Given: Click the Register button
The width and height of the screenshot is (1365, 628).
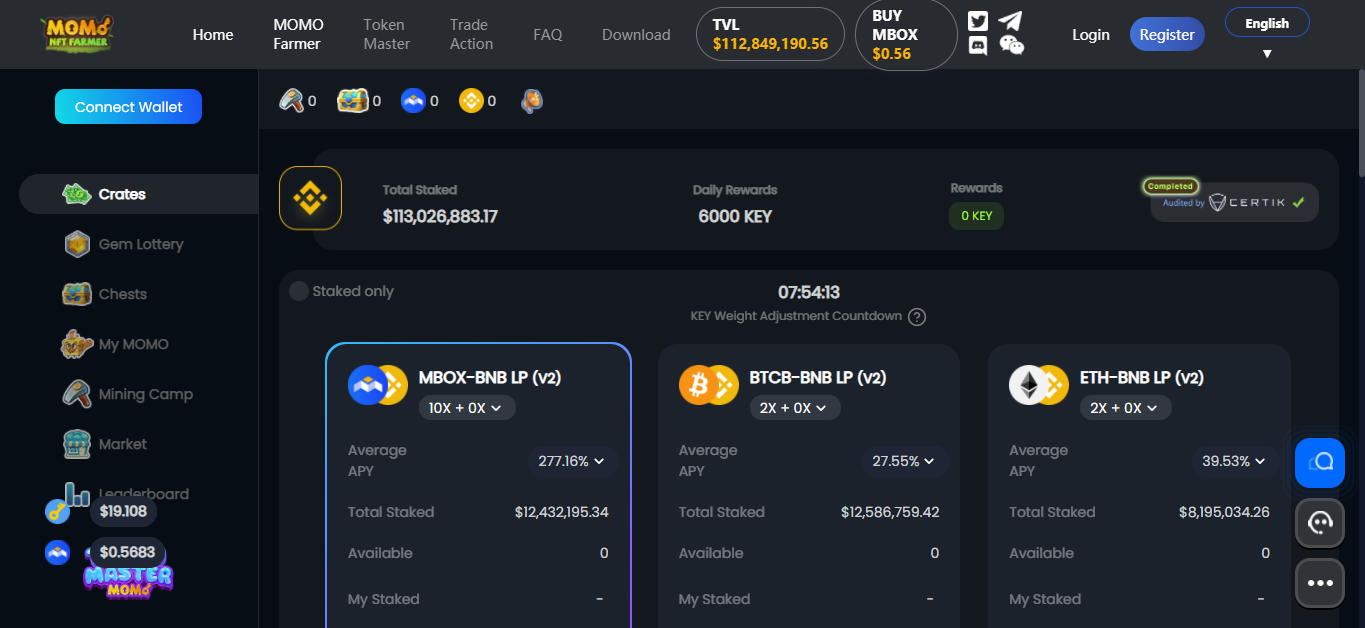Looking at the screenshot, I should (x=1167, y=34).
